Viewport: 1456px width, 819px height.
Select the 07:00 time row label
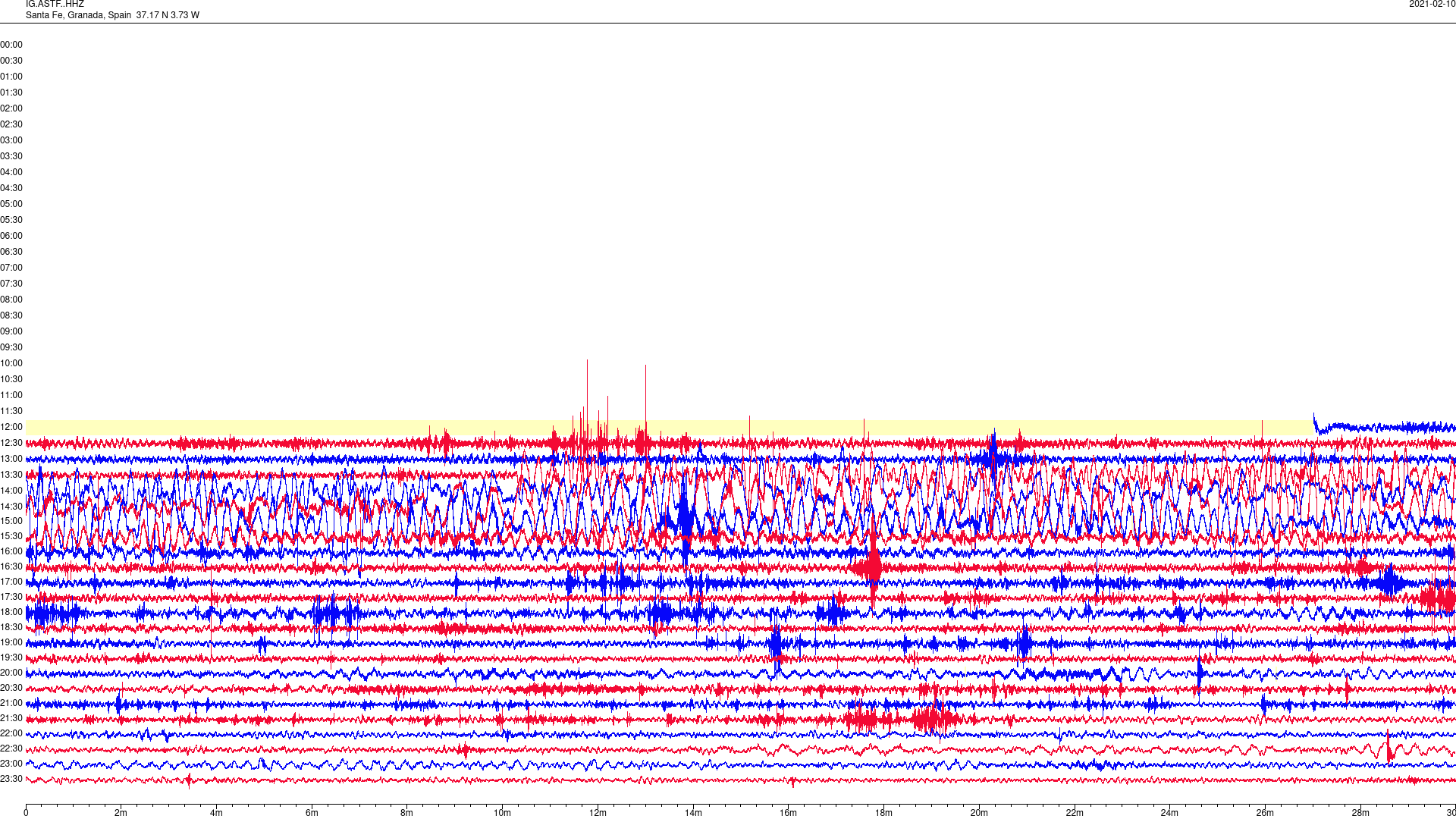tap(11, 268)
